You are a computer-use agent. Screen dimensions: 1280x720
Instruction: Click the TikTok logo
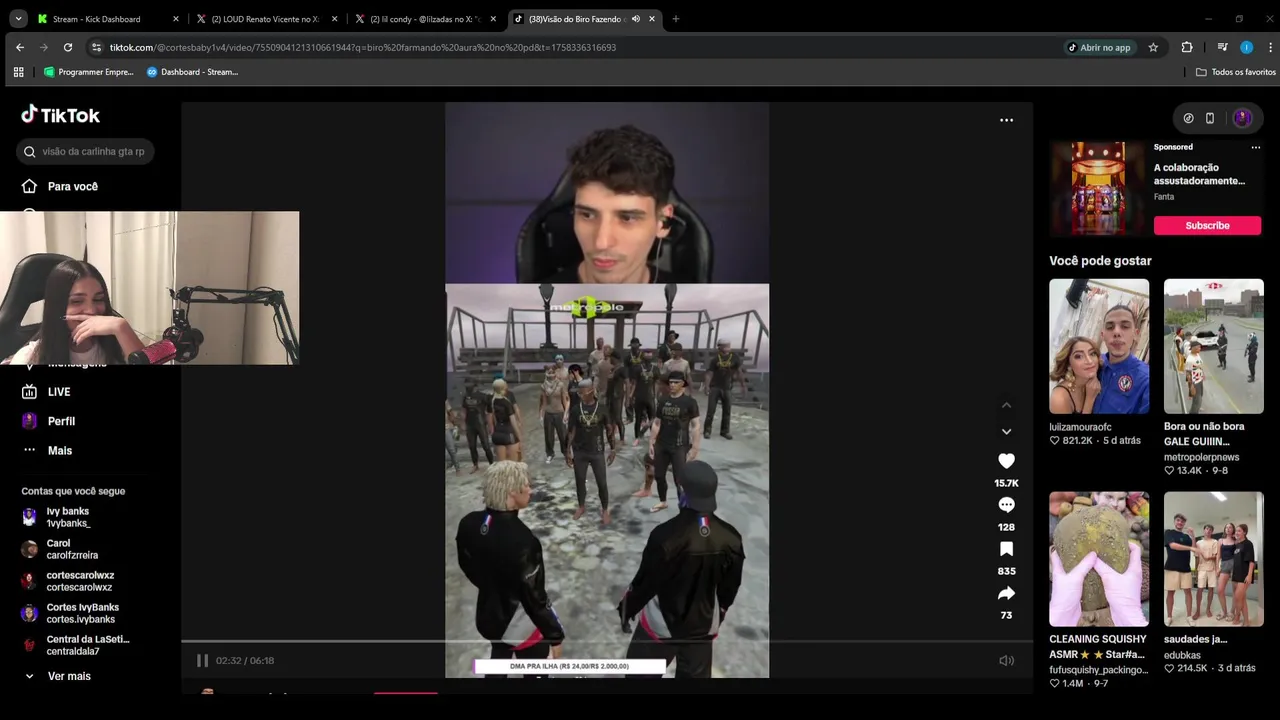point(61,115)
